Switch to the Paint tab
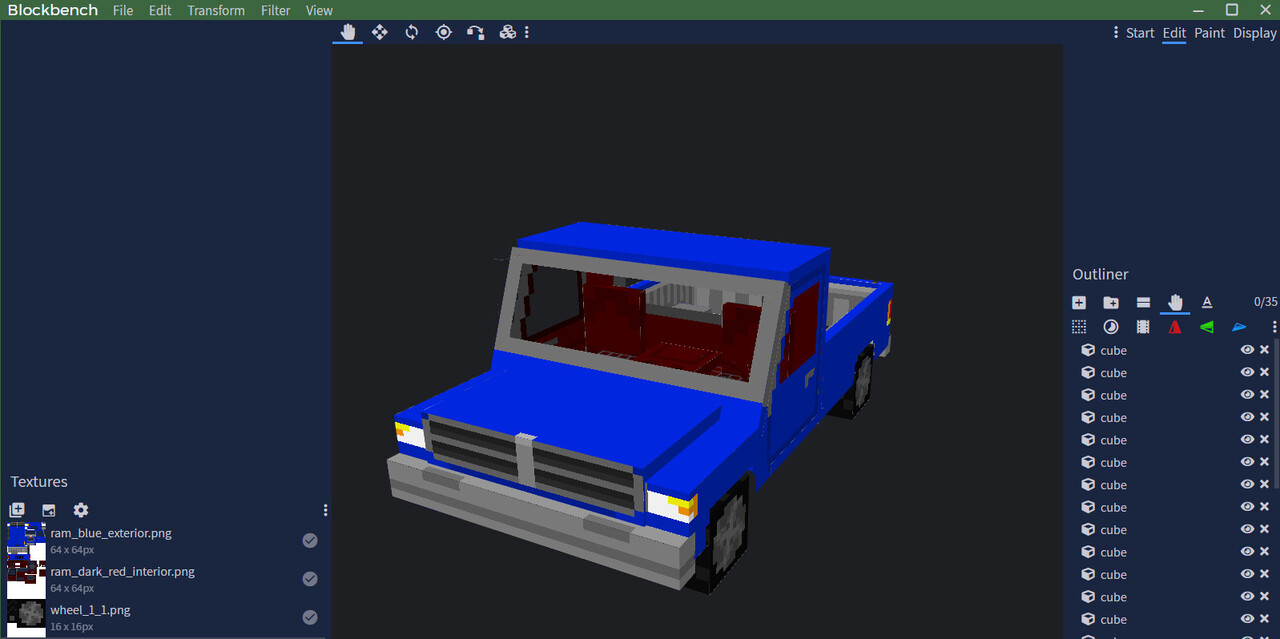 (1209, 32)
